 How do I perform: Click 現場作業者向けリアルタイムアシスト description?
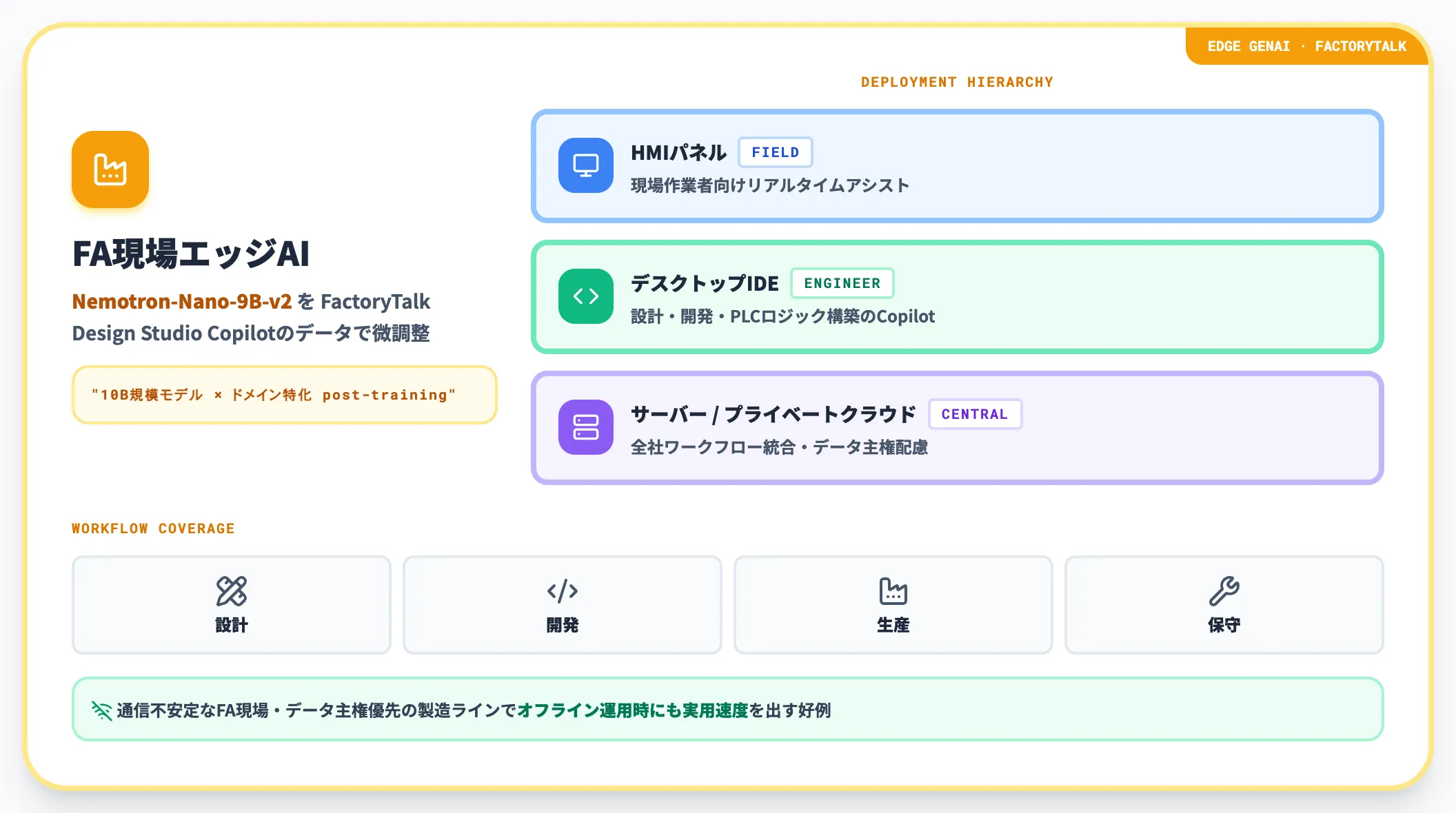click(x=770, y=185)
